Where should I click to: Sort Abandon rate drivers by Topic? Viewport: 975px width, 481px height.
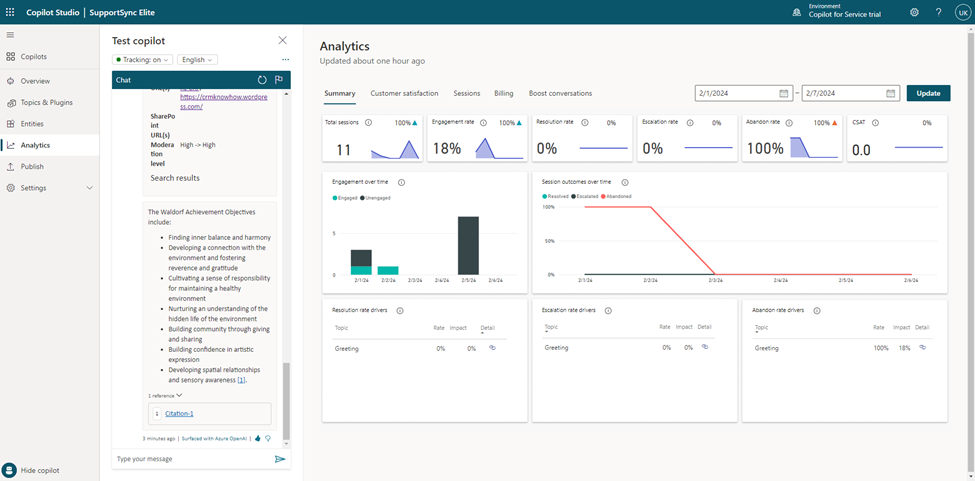[762, 329]
